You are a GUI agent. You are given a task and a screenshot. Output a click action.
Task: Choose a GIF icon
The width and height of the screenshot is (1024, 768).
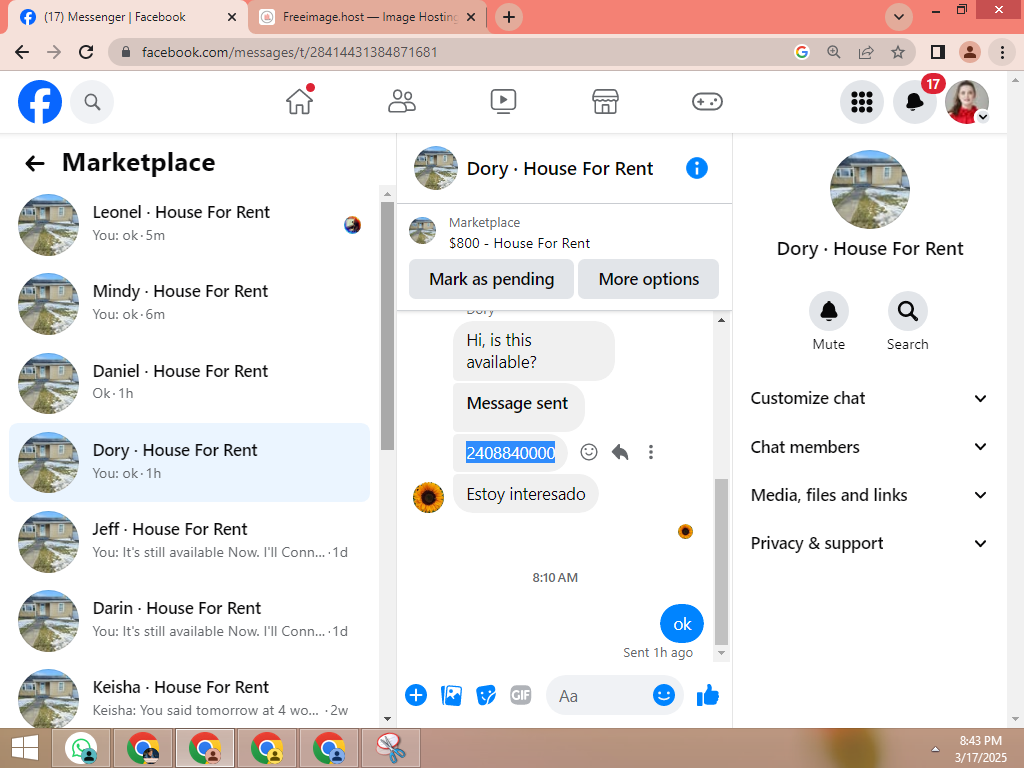[x=520, y=696]
